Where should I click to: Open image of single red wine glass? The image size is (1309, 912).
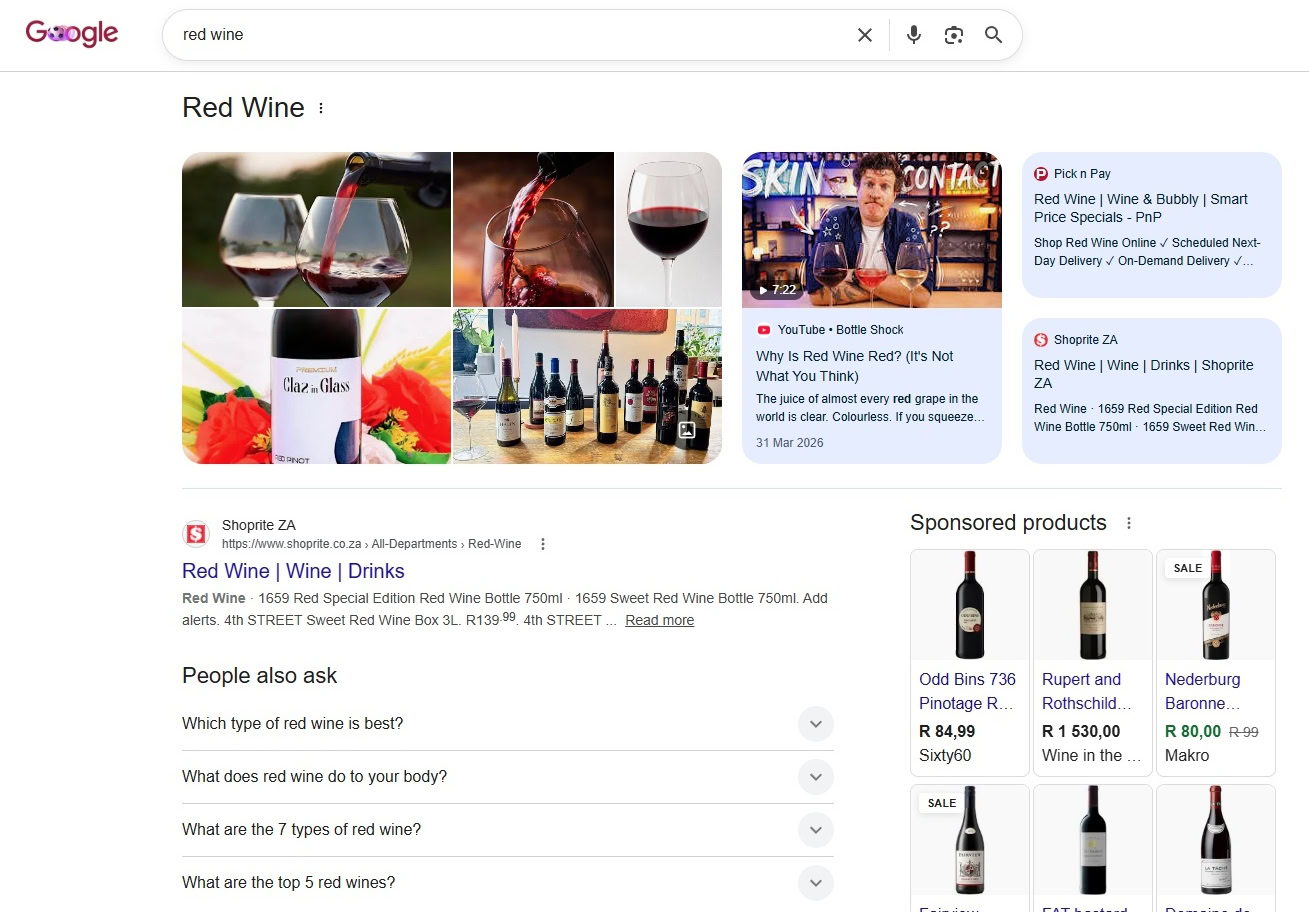click(x=668, y=229)
